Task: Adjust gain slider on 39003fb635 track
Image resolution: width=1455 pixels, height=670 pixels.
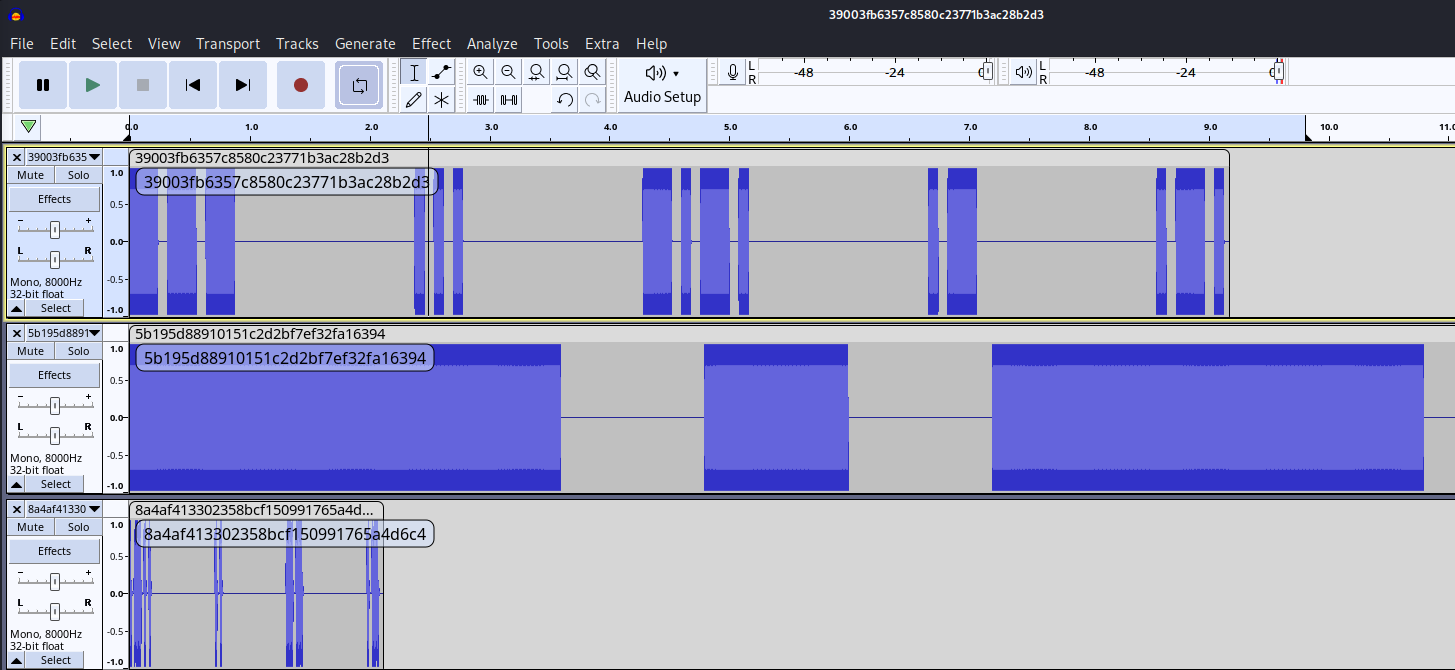Action: tap(54, 230)
